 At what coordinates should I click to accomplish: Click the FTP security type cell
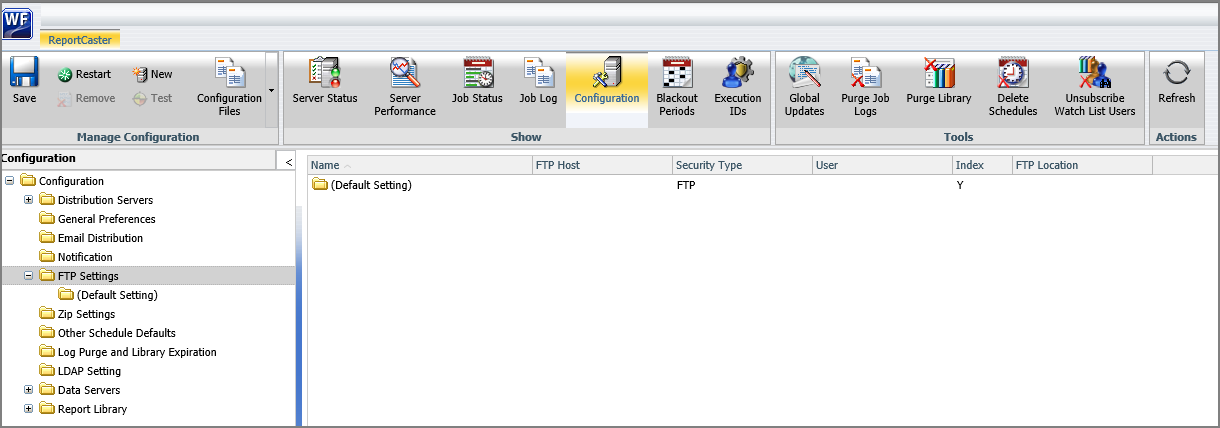[x=686, y=185]
